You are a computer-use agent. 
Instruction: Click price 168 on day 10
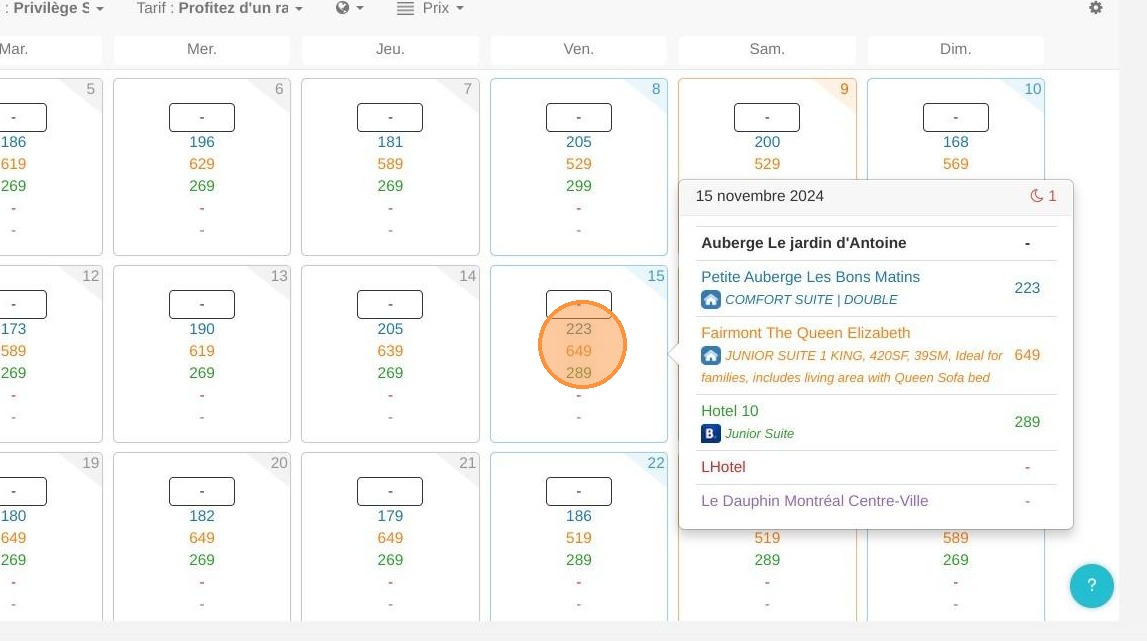955,142
